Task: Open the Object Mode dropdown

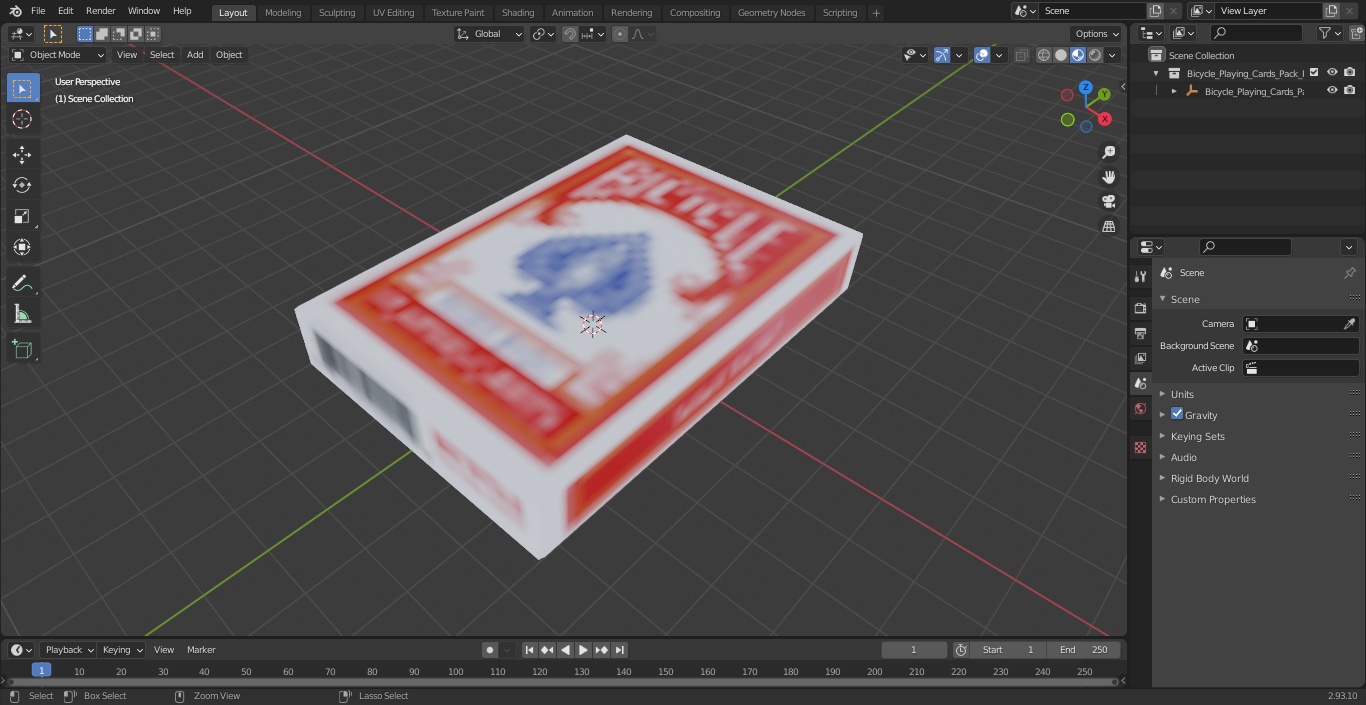Action: [x=58, y=55]
